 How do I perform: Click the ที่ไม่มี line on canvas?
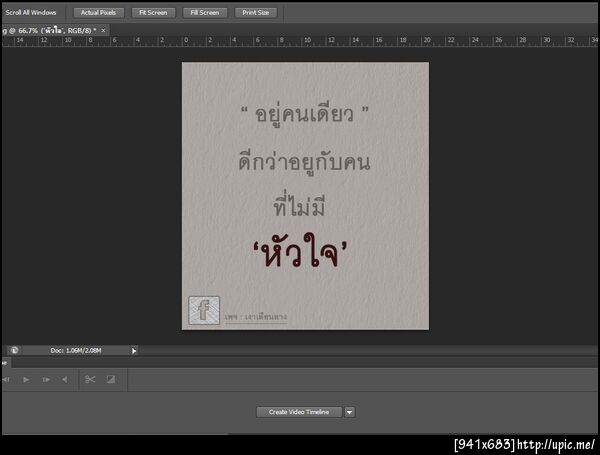(300, 205)
